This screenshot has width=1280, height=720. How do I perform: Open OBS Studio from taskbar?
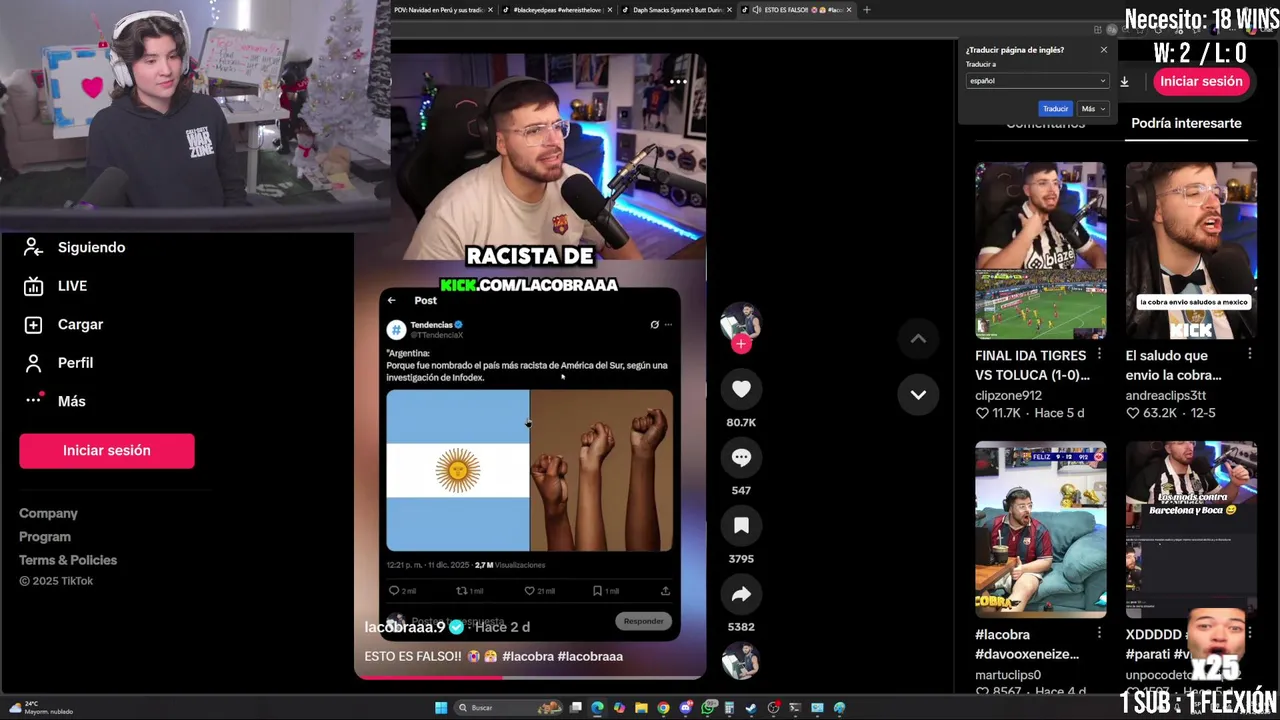(773, 708)
